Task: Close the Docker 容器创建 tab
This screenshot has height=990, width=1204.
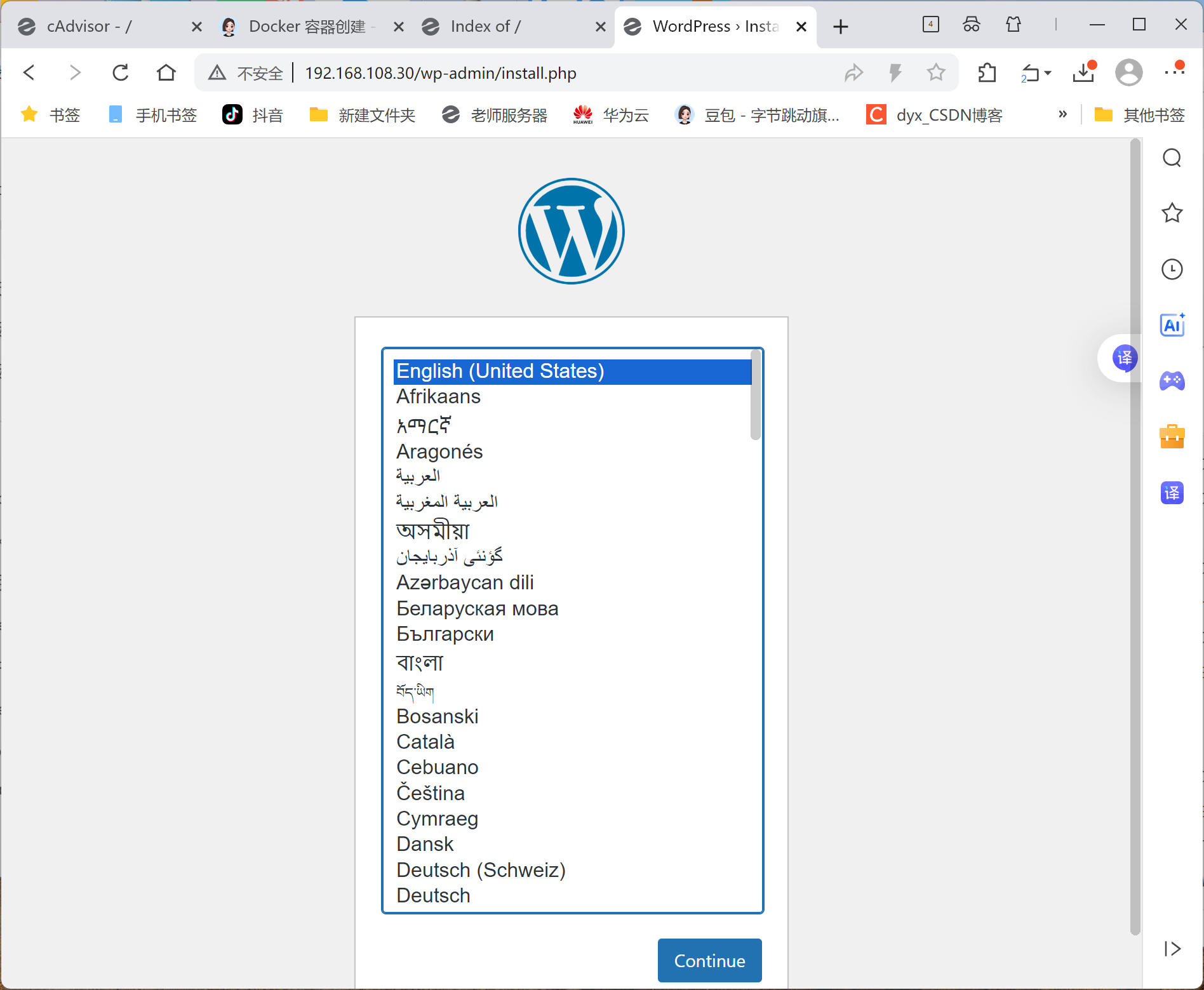Action: click(399, 27)
